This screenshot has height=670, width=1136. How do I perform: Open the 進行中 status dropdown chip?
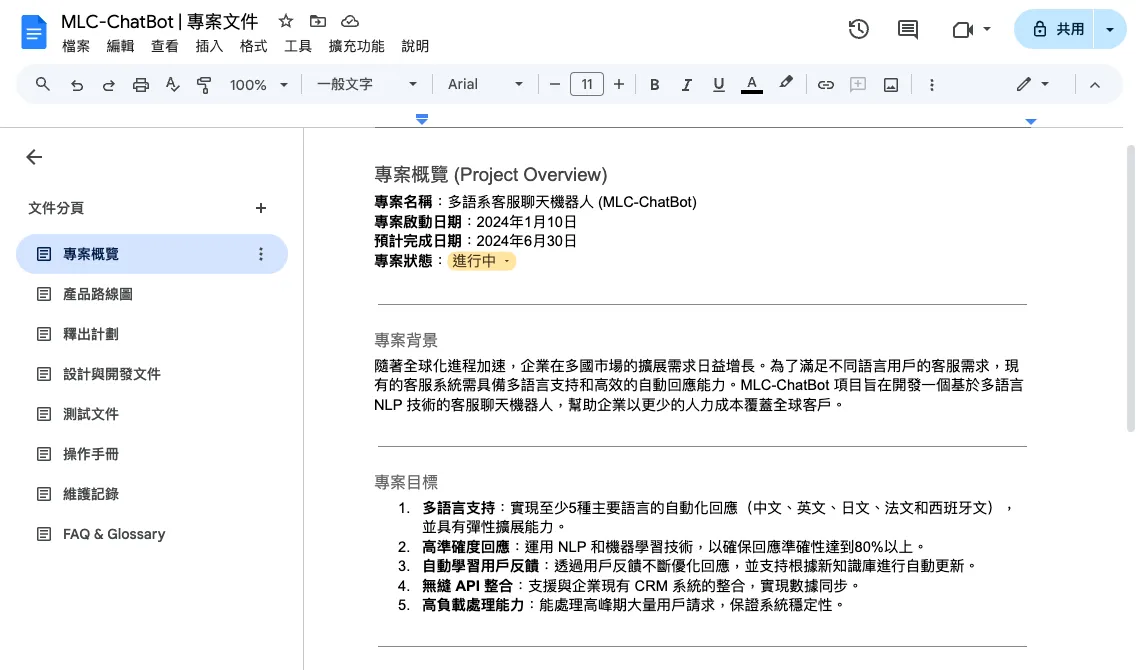point(481,261)
